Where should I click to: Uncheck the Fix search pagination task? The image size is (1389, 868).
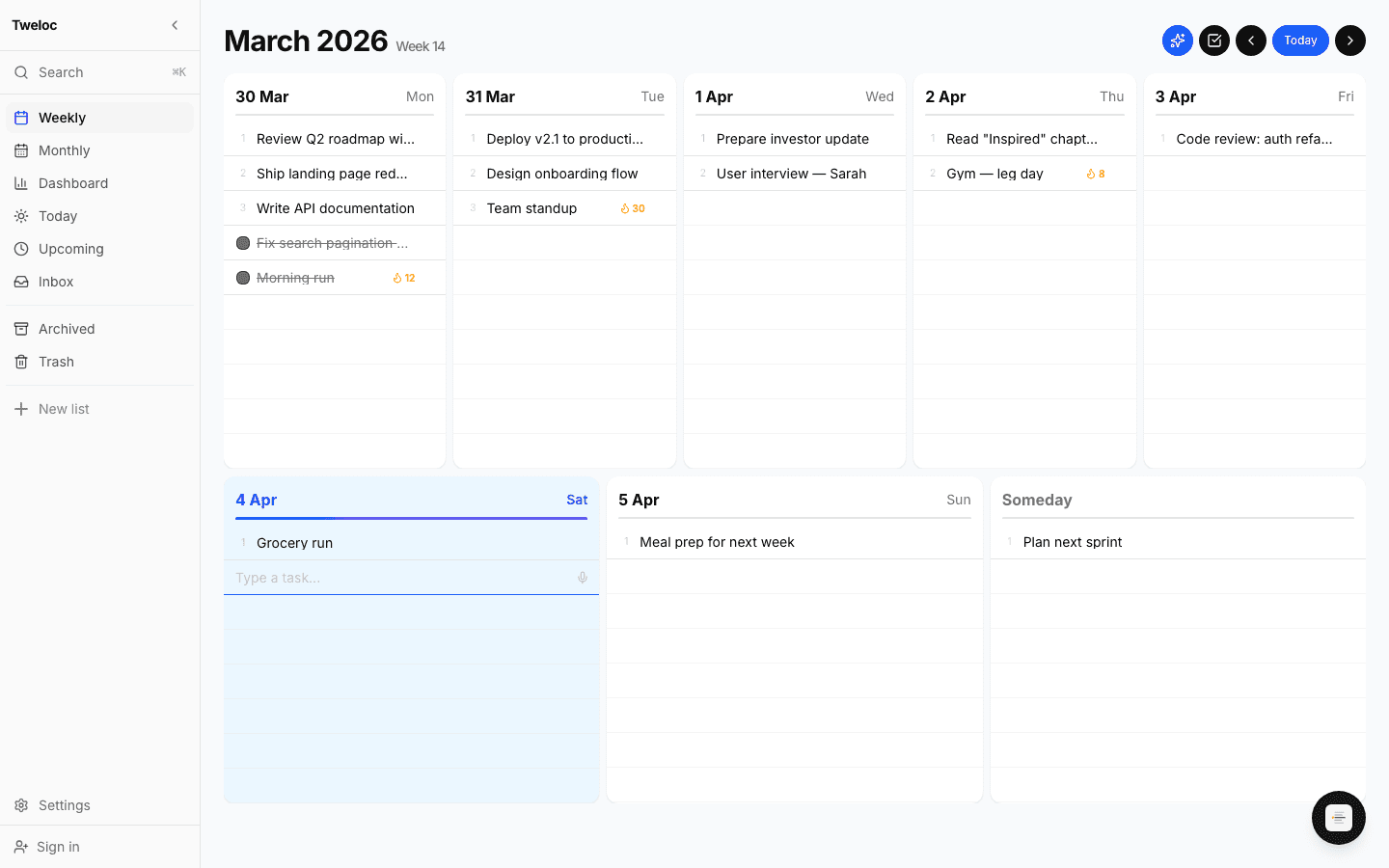pyautogui.click(x=243, y=242)
